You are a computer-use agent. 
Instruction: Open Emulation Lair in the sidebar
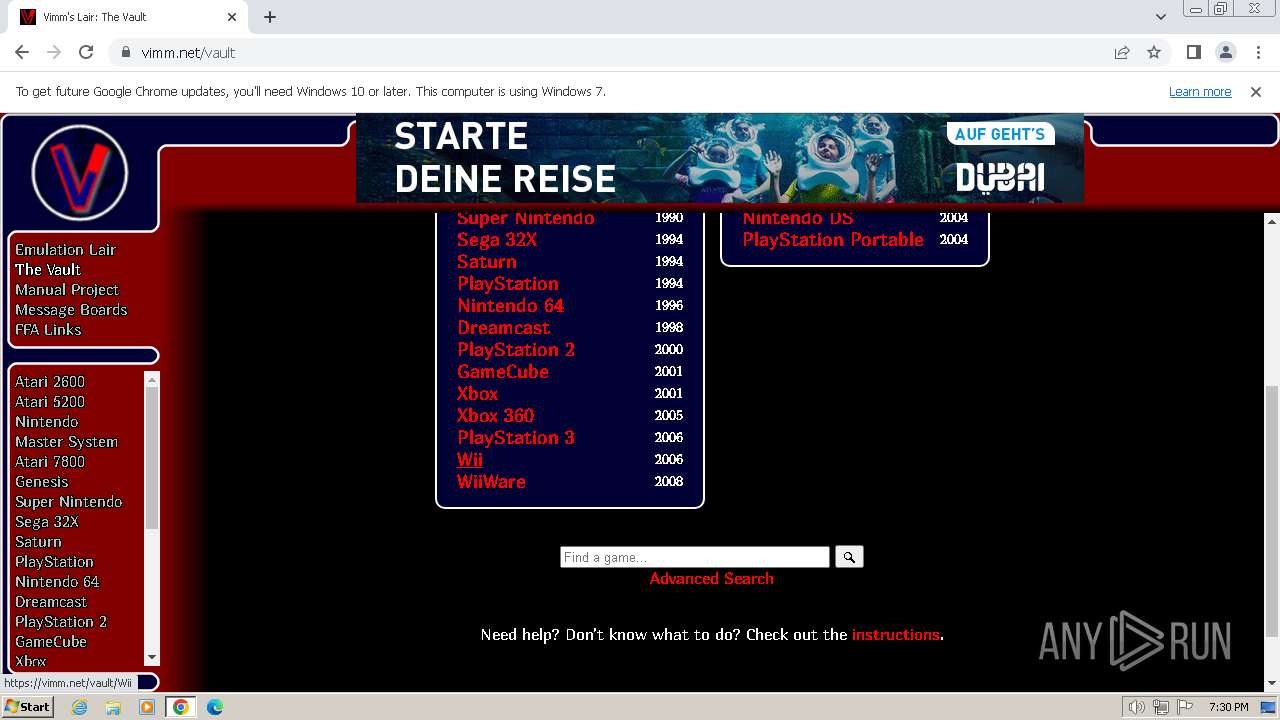[65, 249]
